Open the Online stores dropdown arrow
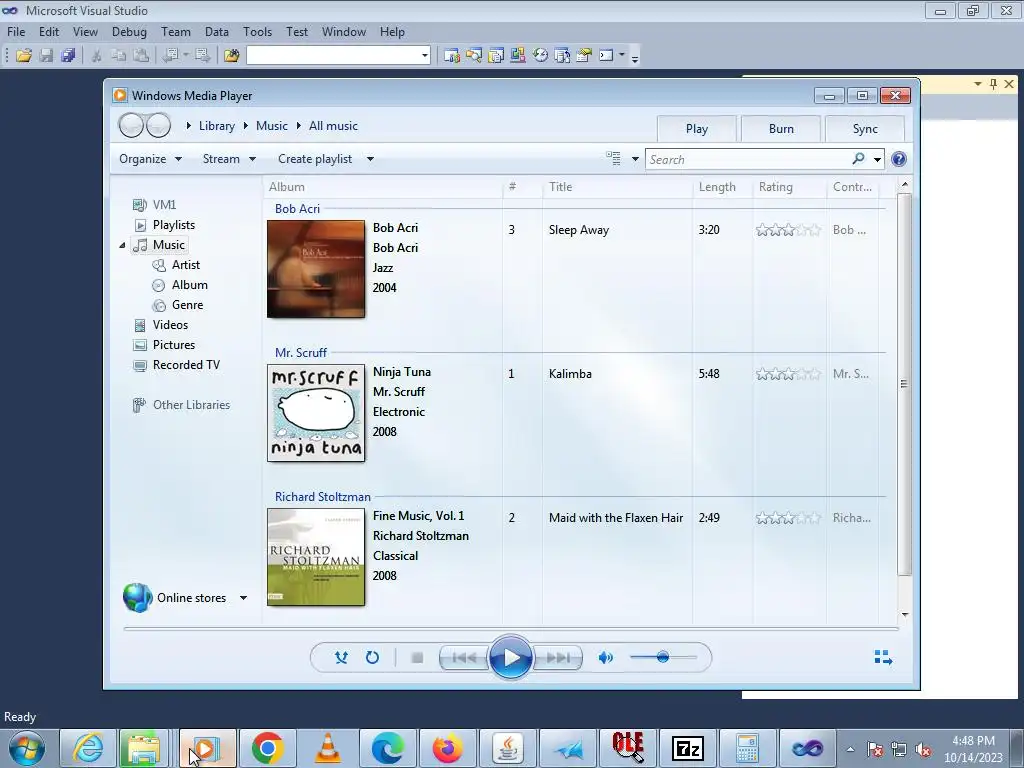The height and width of the screenshot is (768, 1024). click(244, 598)
